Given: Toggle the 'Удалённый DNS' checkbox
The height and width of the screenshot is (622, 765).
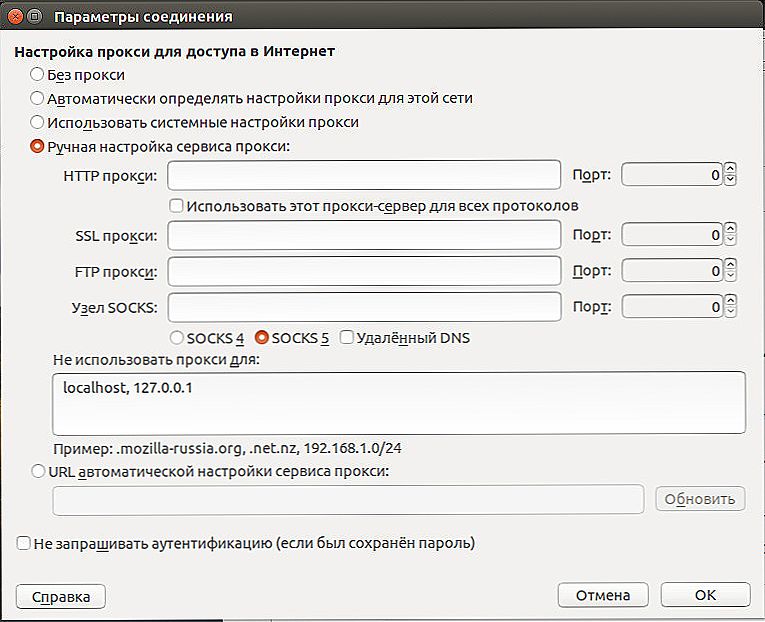Looking at the screenshot, I should click(346, 337).
